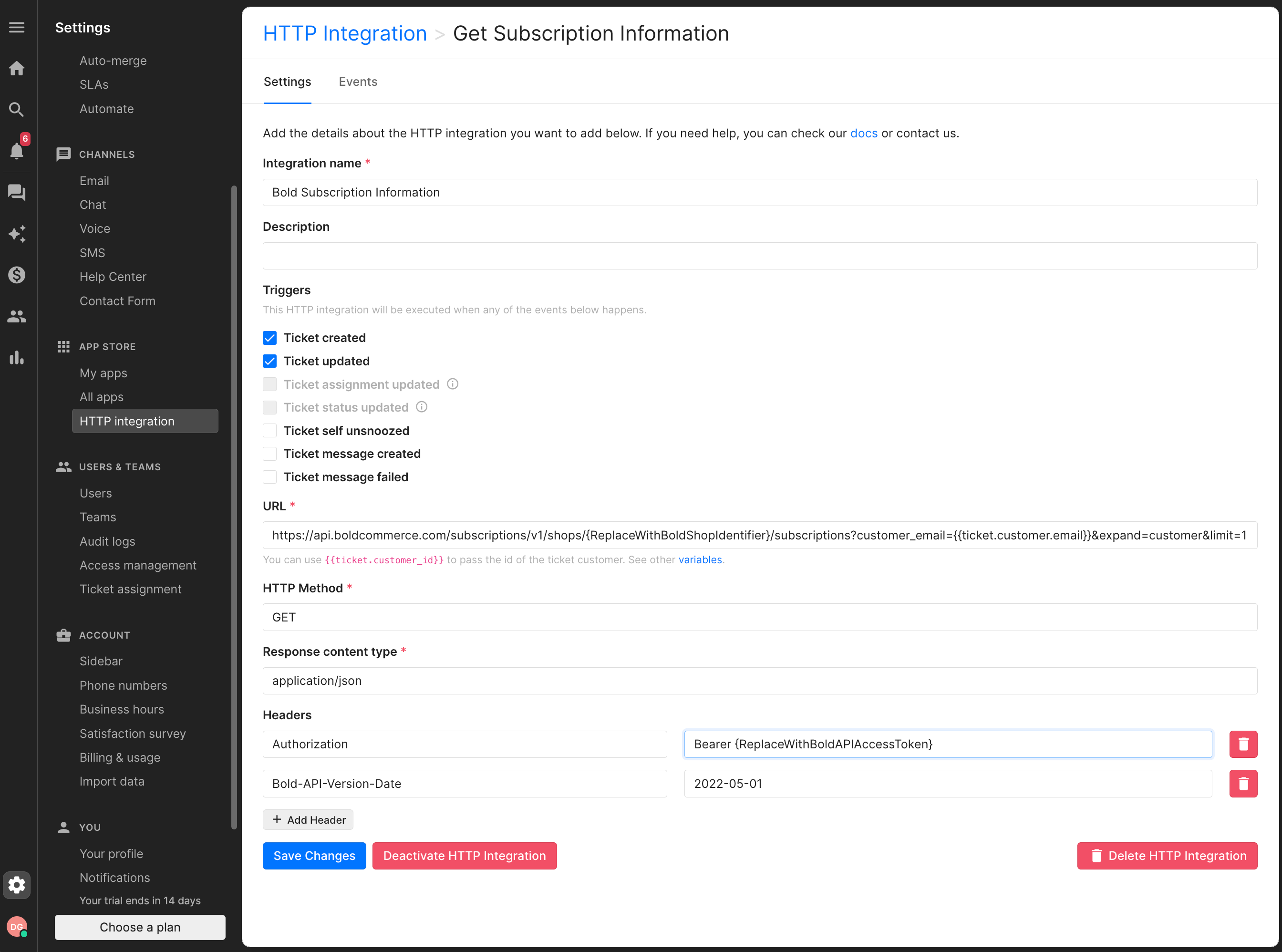Select the Settings tab
The width and height of the screenshot is (1282, 952).
287,82
